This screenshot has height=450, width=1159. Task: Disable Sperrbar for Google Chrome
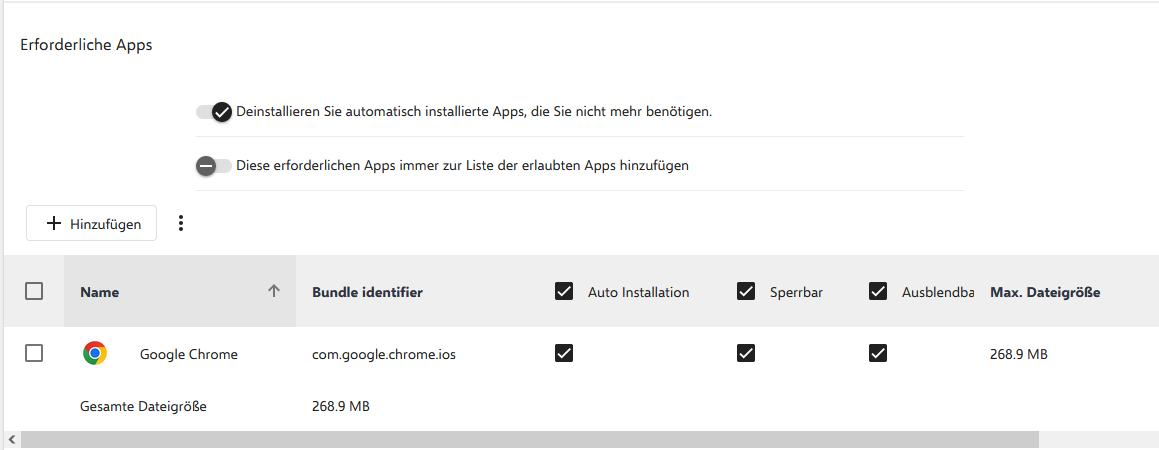tap(745, 353)
